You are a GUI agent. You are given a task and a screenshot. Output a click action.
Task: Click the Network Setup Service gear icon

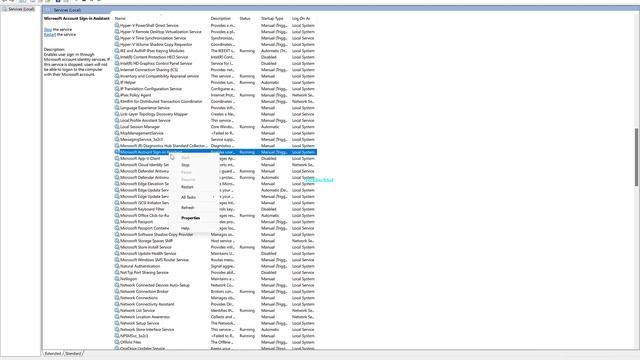(117, 323)
